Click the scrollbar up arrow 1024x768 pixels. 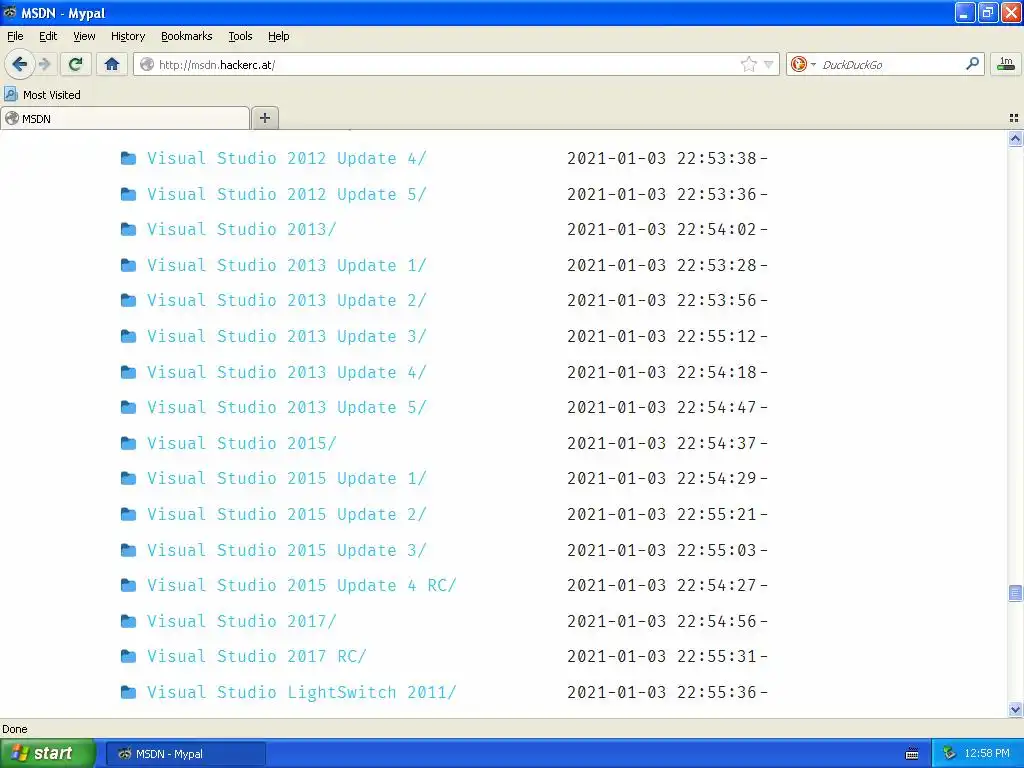click(x=1015, y=138)
